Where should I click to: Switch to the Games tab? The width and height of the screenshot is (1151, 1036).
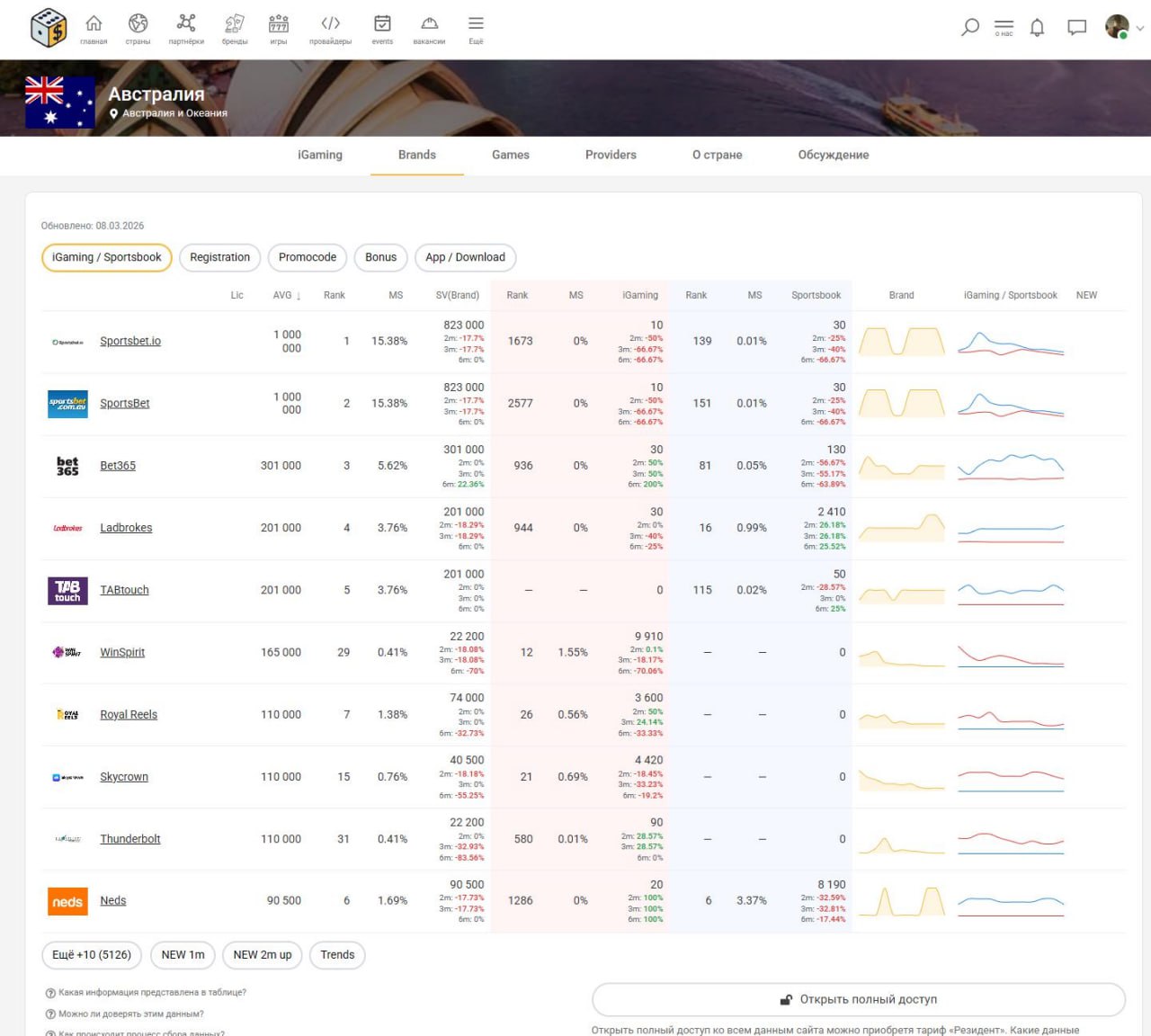tap(510, 155)
